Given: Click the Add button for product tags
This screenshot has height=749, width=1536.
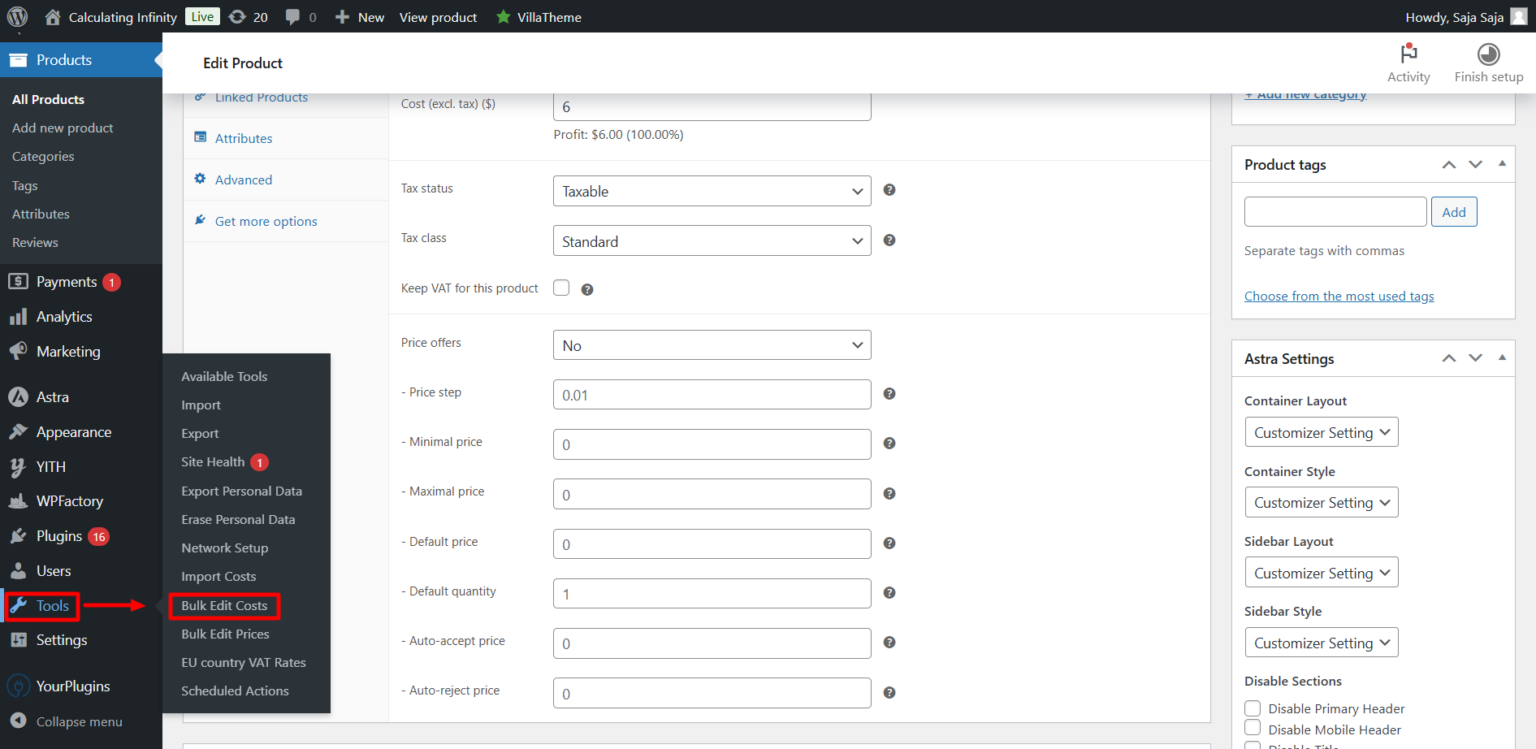Looking at the screenshot, I should (x=1454, y=211).
